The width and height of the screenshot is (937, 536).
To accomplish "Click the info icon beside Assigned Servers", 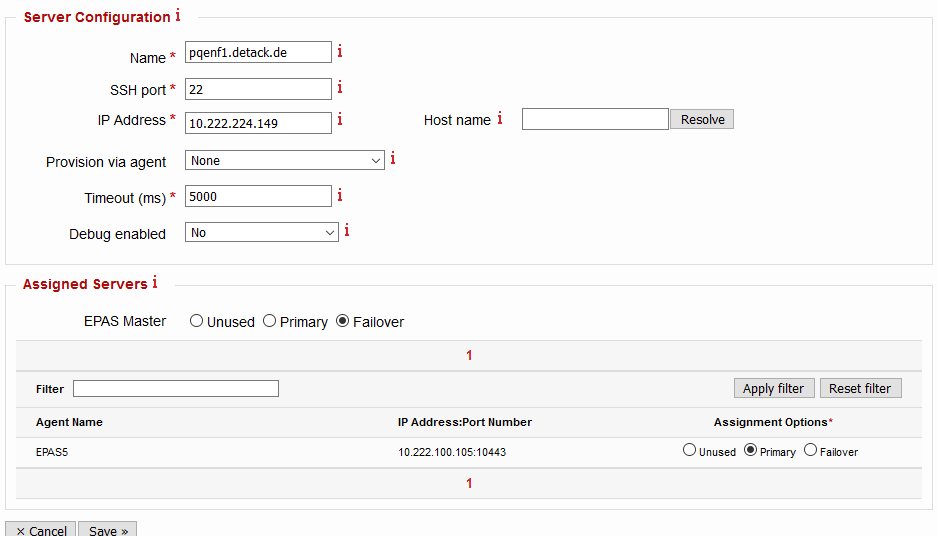I will point(155,283).
